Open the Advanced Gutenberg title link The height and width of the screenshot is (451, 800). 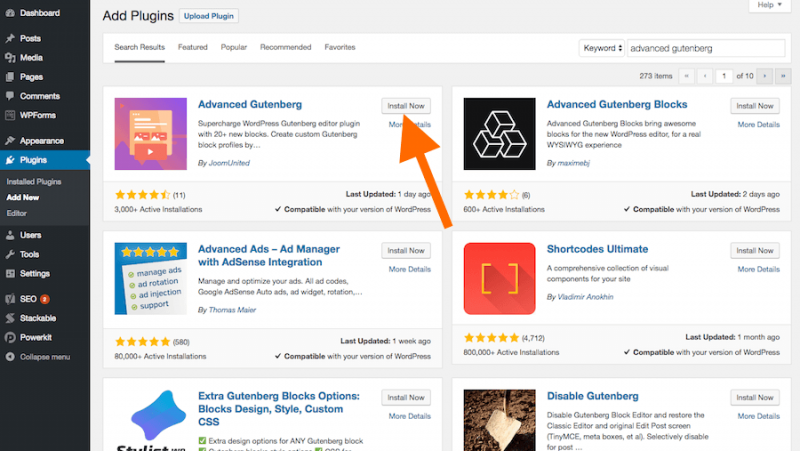point(250,104)
